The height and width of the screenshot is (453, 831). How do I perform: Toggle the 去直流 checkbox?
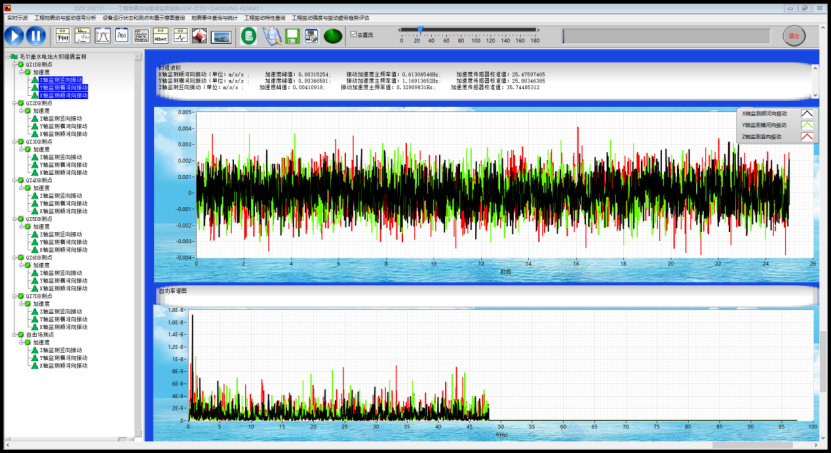click(x=353, y=34)
